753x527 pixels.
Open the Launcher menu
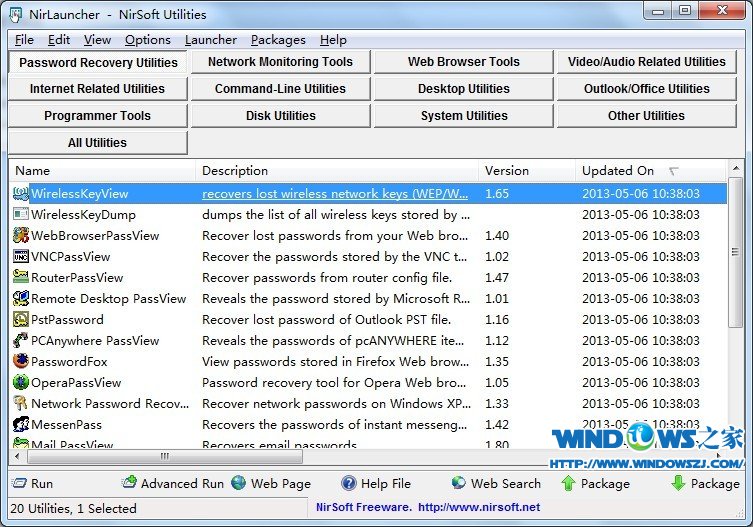click(211, 40)
